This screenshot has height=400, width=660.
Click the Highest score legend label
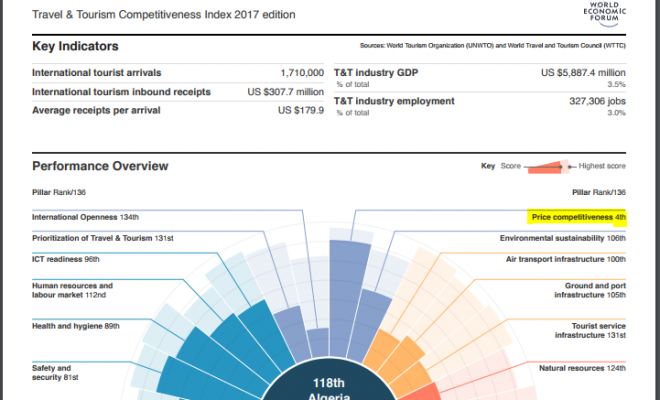coord(602,166)
